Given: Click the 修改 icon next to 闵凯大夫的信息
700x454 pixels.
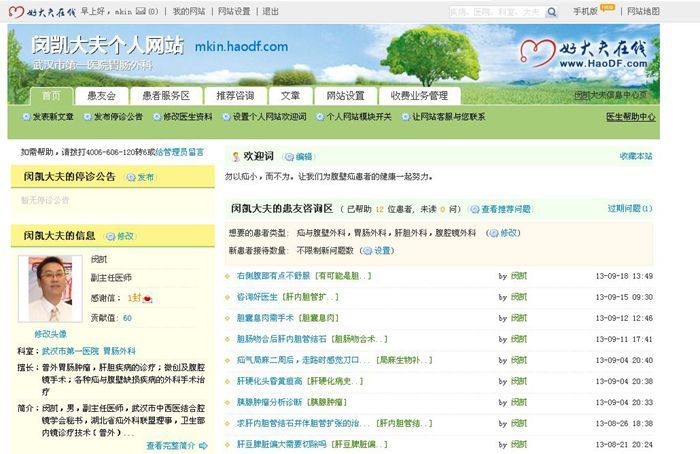Looking at the screenshot, I should click(111, 237).
